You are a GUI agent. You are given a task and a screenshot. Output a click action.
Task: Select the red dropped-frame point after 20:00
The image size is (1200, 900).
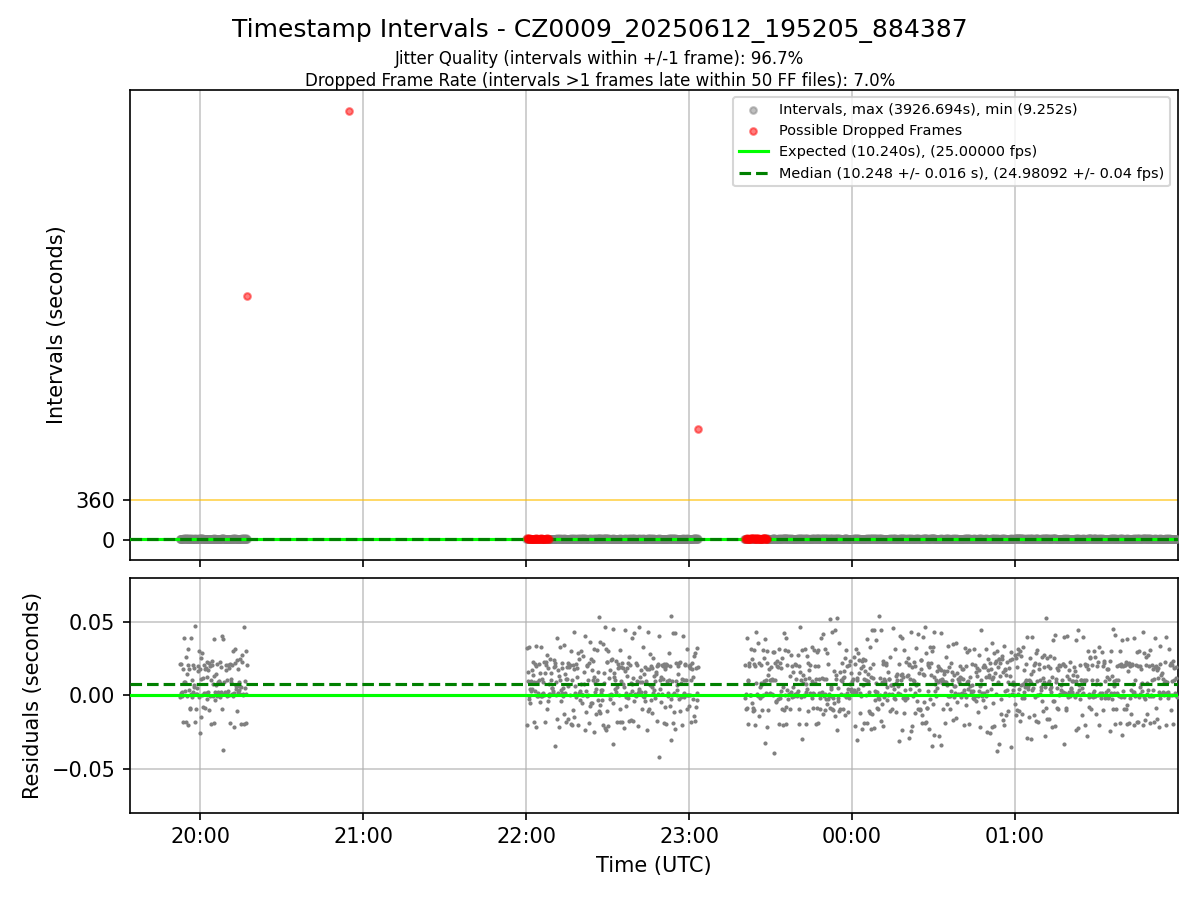(x=247, y=296)
